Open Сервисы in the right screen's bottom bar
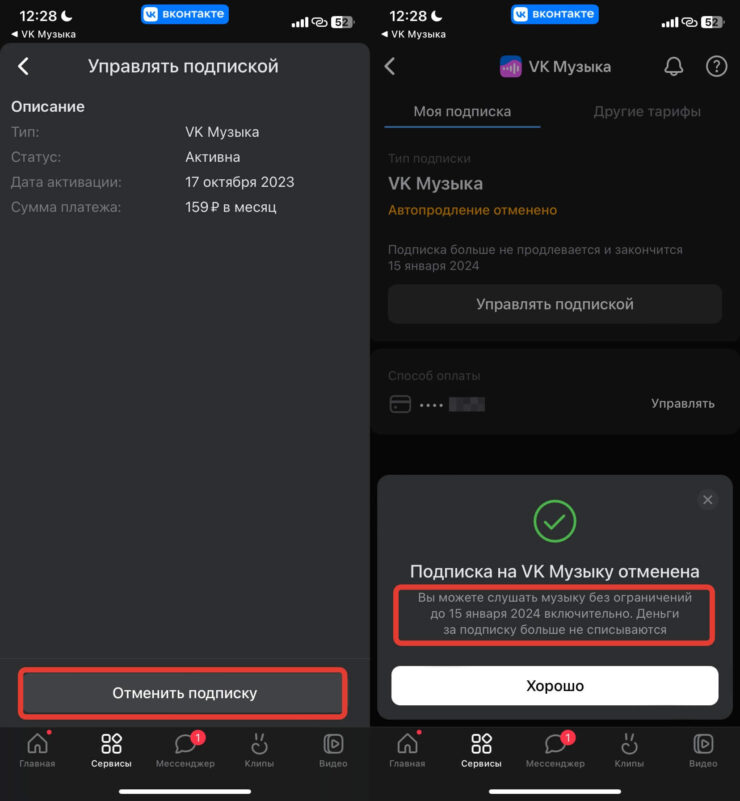The height and width of the screenshot is (801, 740). coord(481,749)
